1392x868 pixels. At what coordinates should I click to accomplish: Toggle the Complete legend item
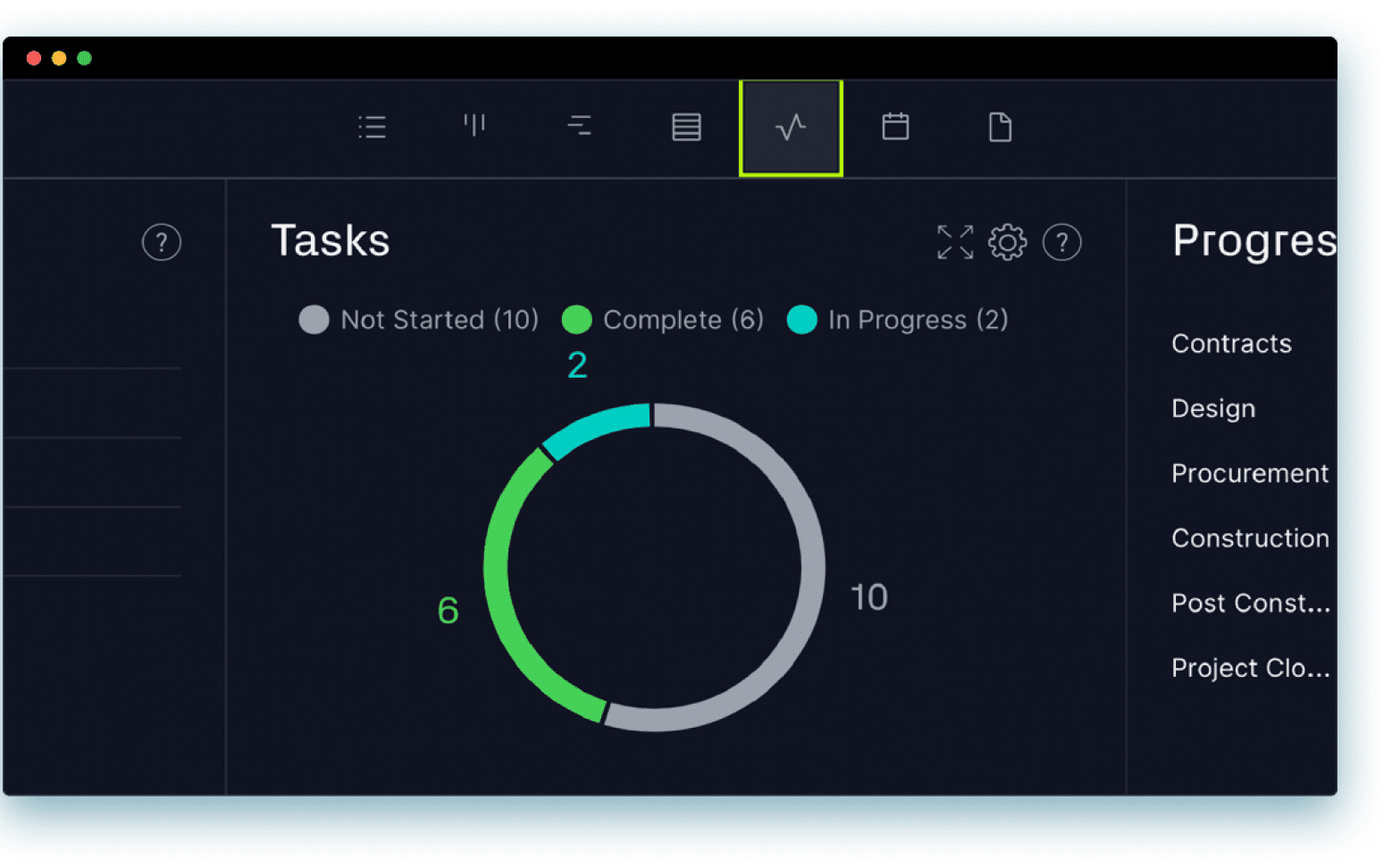662,320
